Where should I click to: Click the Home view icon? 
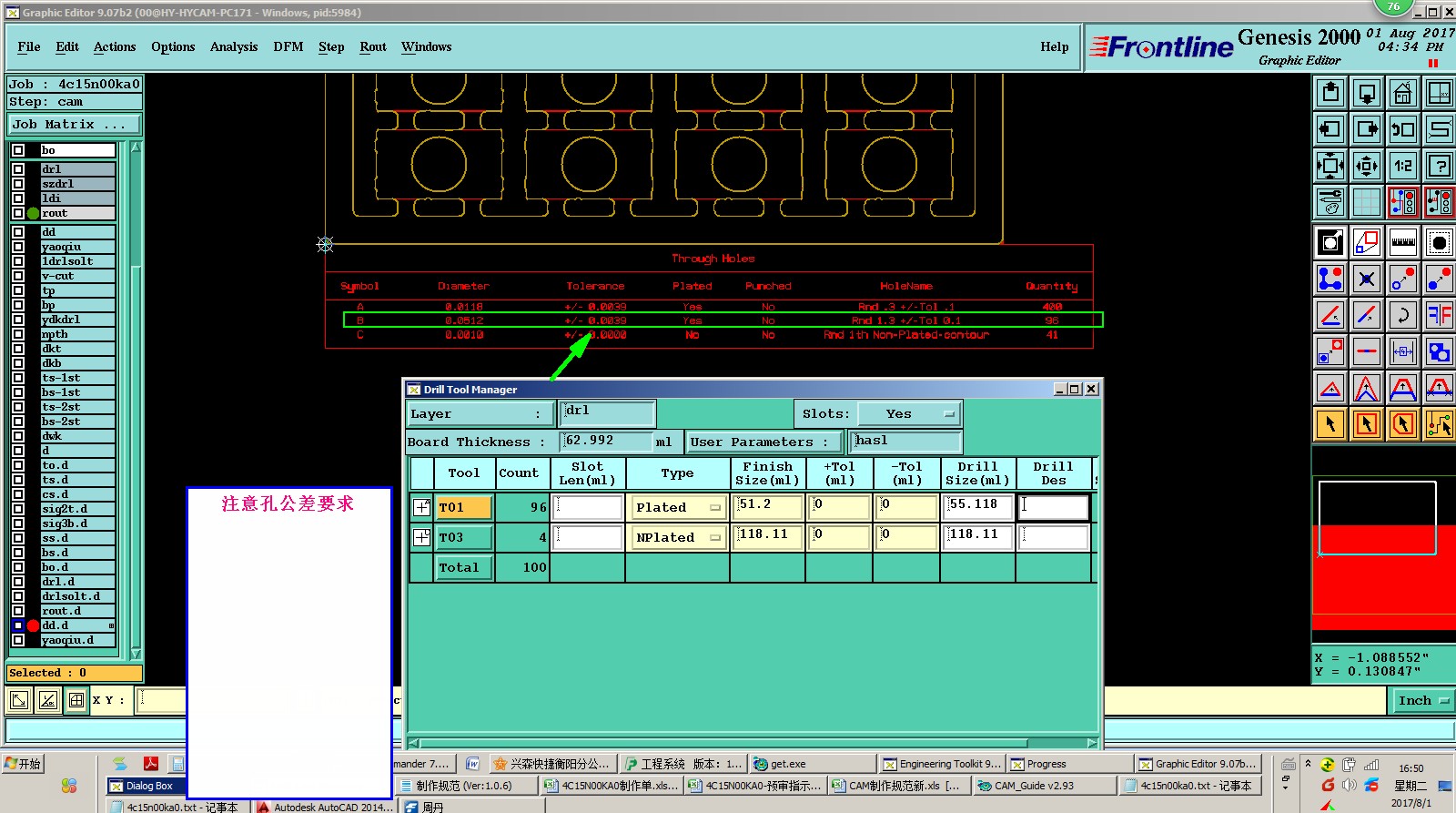point(1402,93)
